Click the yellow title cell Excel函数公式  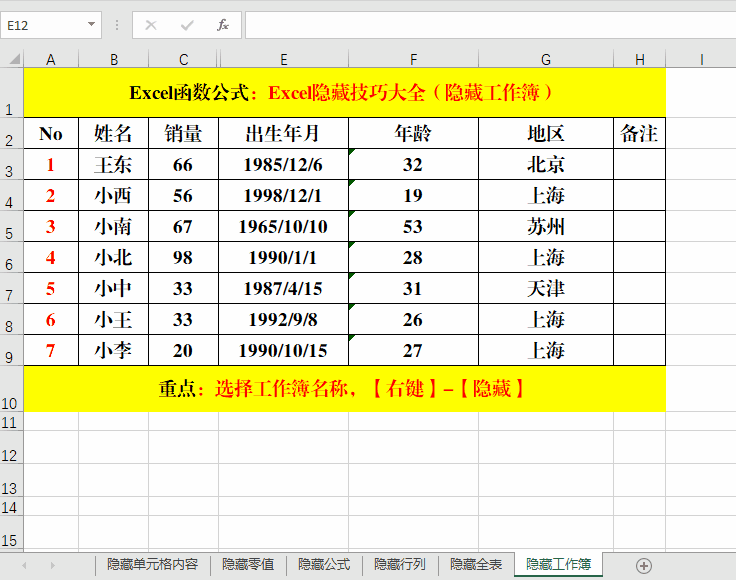coord(345,92)
